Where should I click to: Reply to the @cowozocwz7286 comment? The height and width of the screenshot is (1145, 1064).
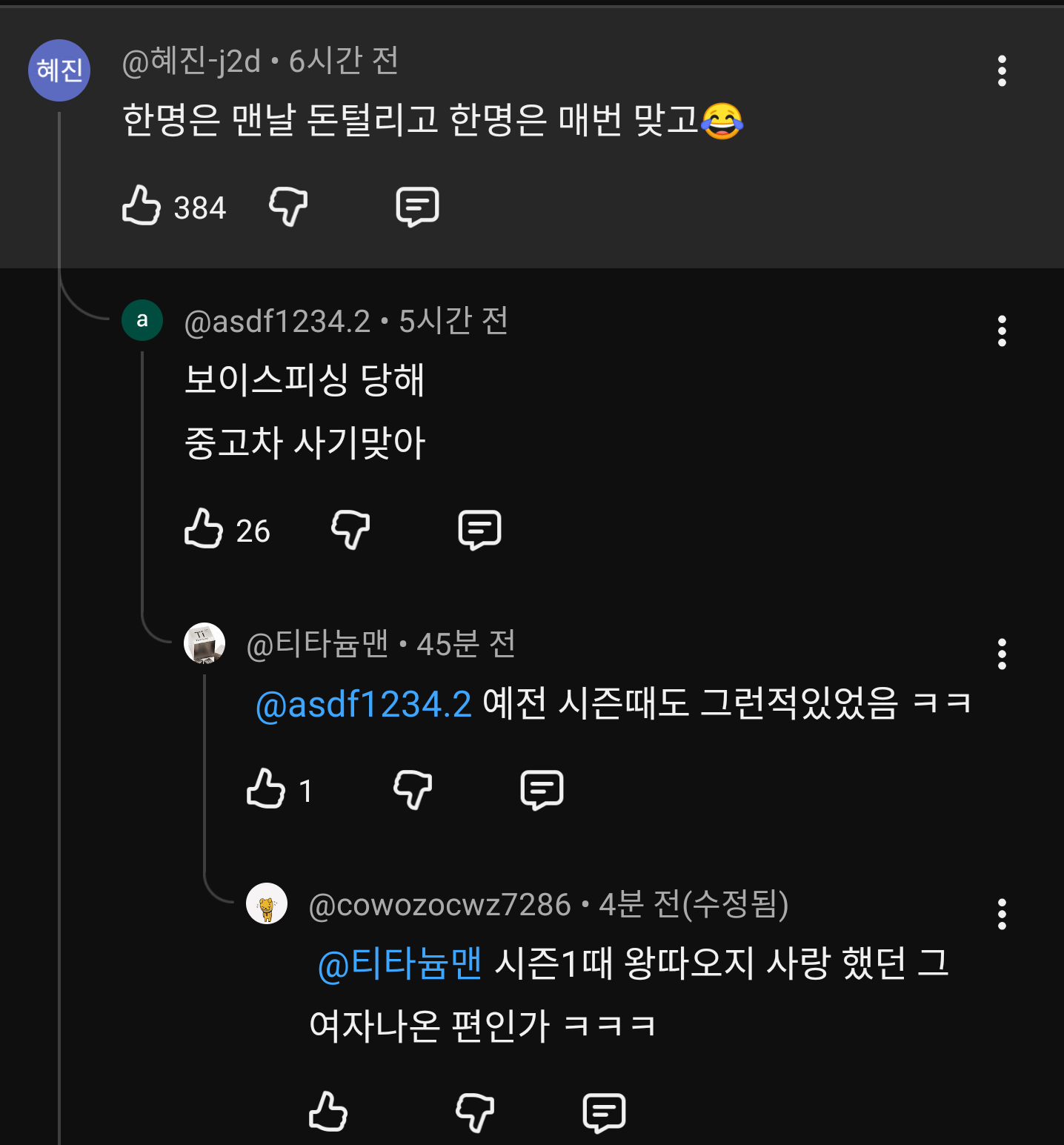(x=604, y=1112)
